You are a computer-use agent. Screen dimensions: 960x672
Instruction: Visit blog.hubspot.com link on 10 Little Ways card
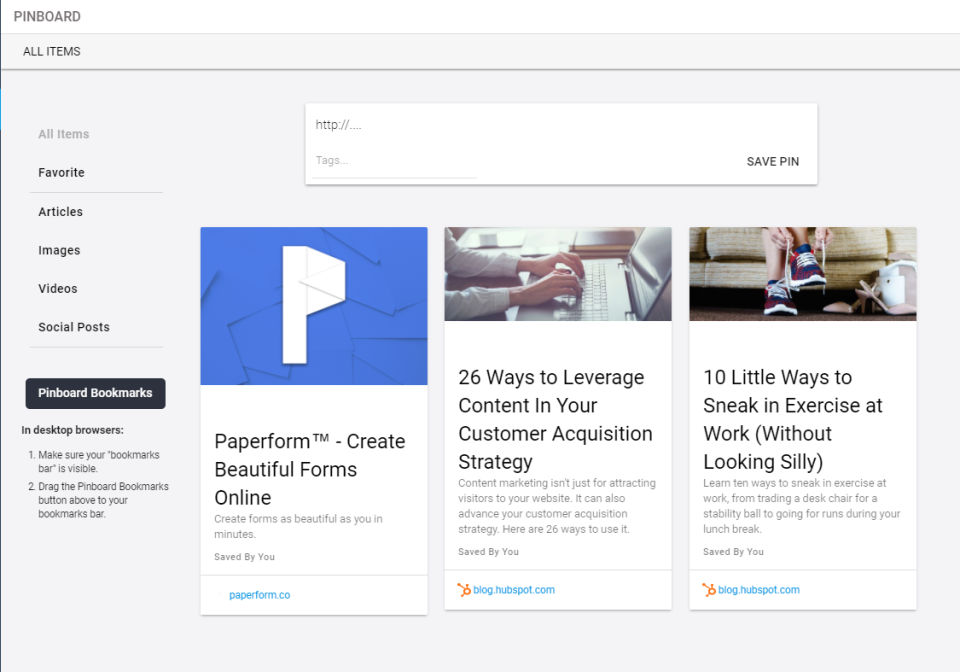coord(759,590)
